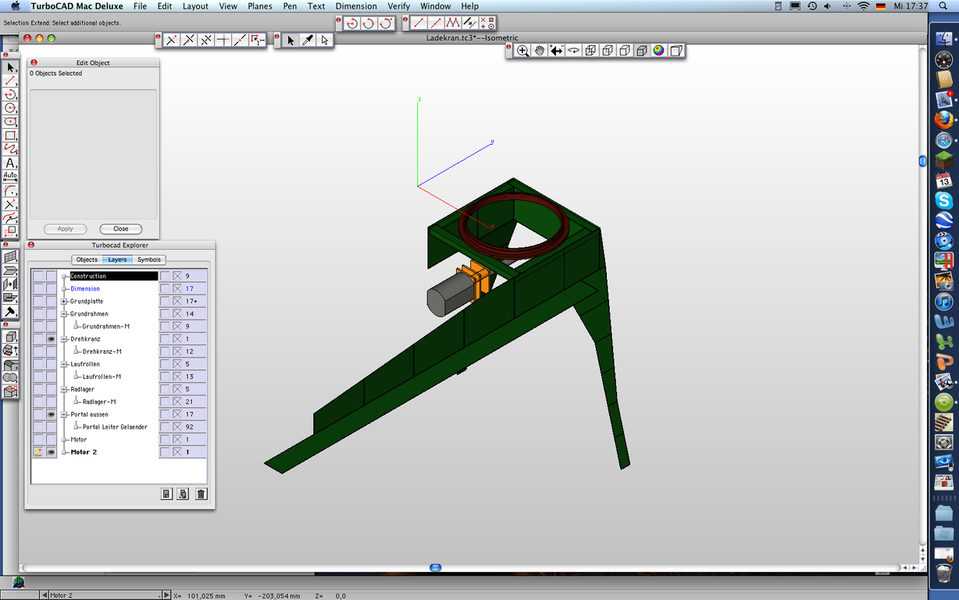Viewport: 959px width, 600px height.
Task: Open the Dimension menu
Action: 356,6
